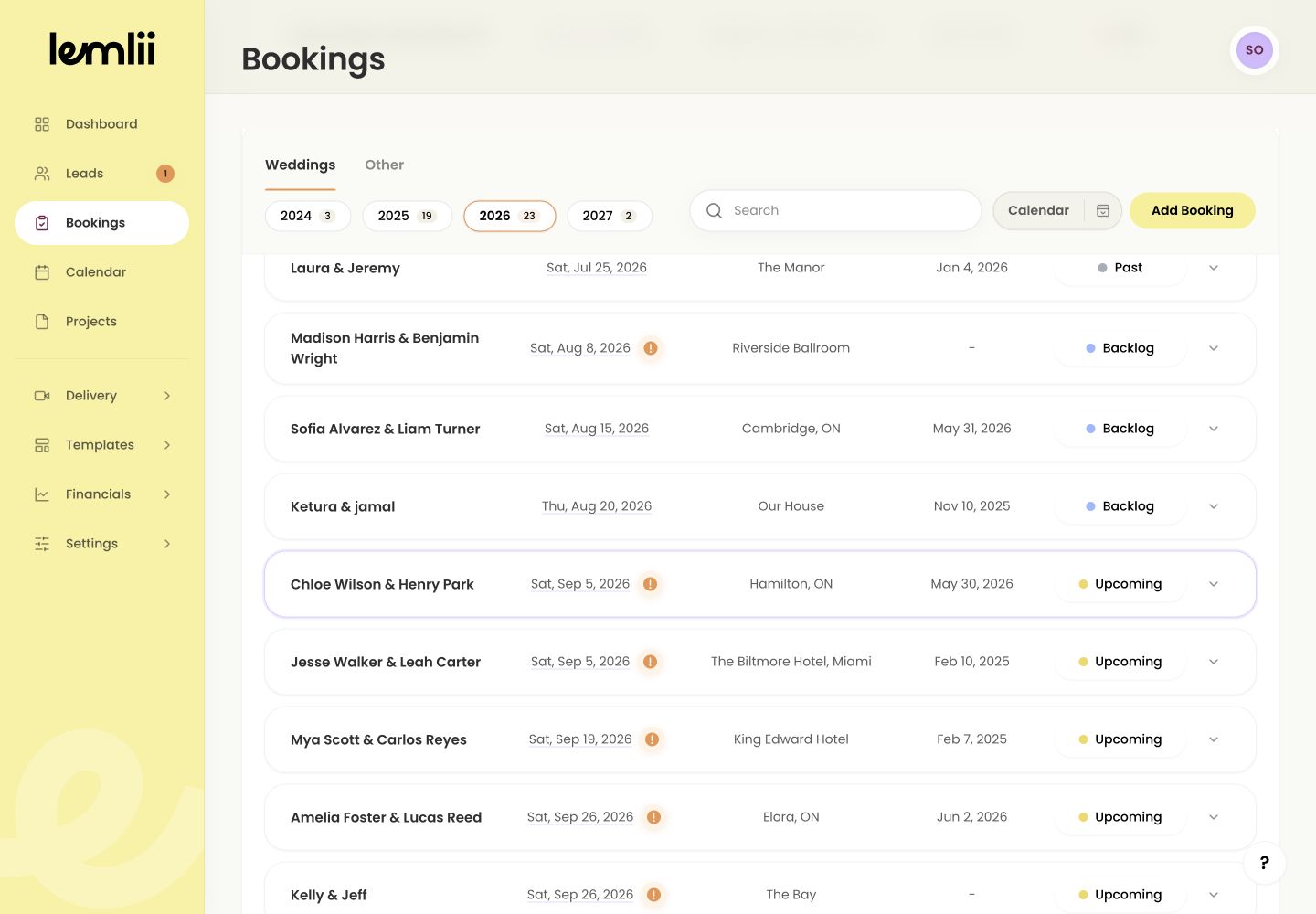The width and height of the screenshot is (1316, 914).
Task: Open Upcoming status for Amelia Foster
Action: [1120, 817]
